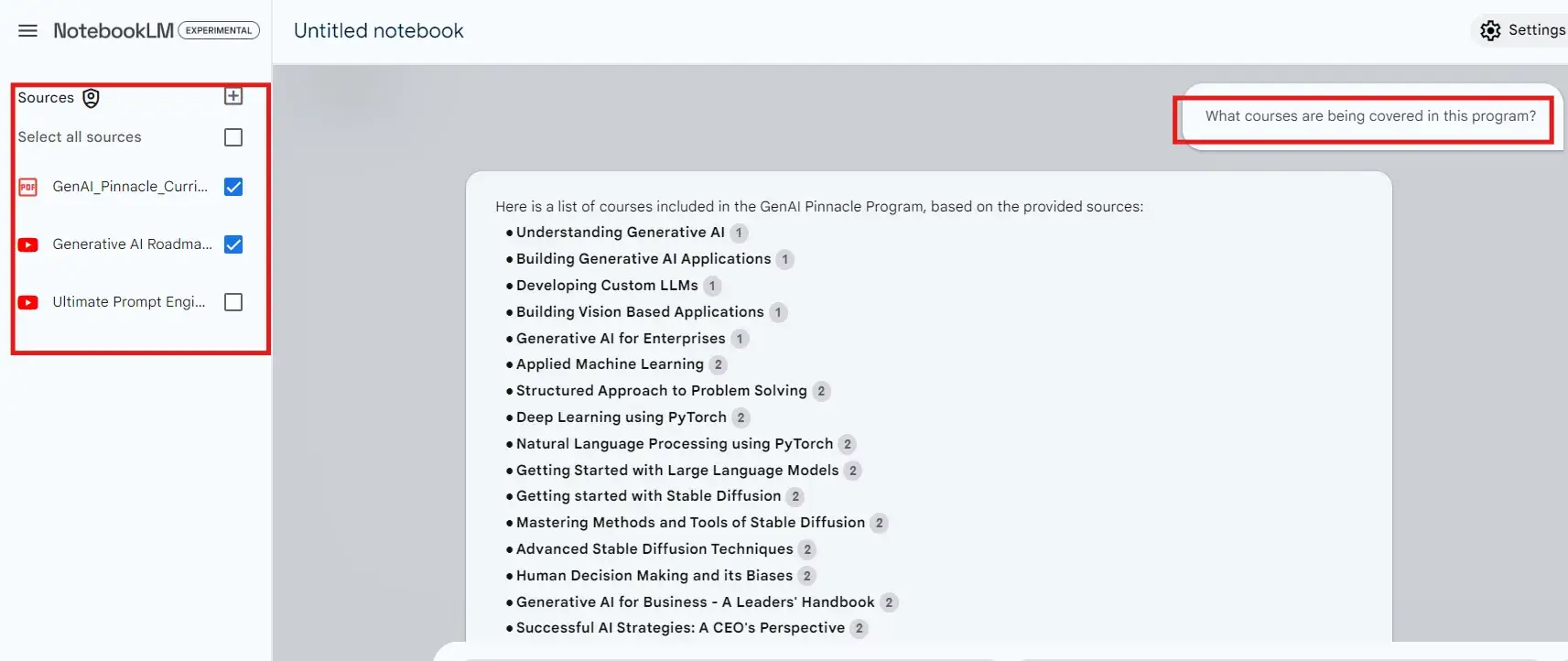Toggle the Select all sources checkbox
Image resolution: width=1568 pixels, height=661 pixels.
point(233,137)
